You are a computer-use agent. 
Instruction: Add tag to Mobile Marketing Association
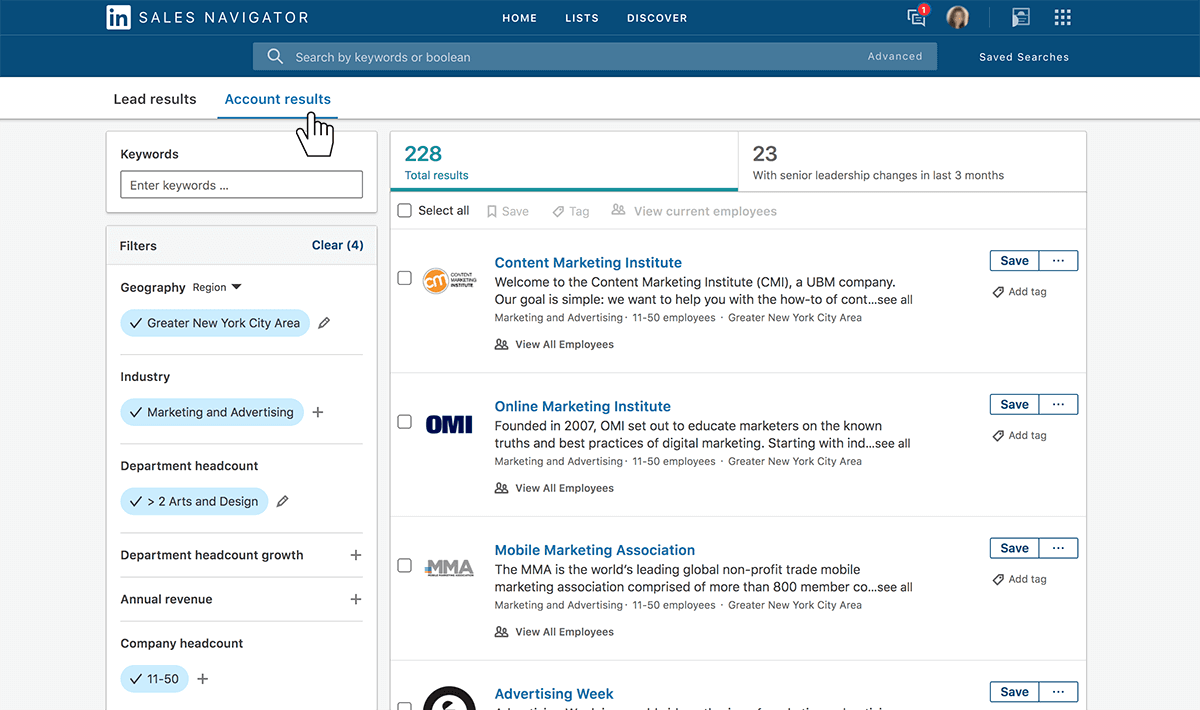(1019, 579)
